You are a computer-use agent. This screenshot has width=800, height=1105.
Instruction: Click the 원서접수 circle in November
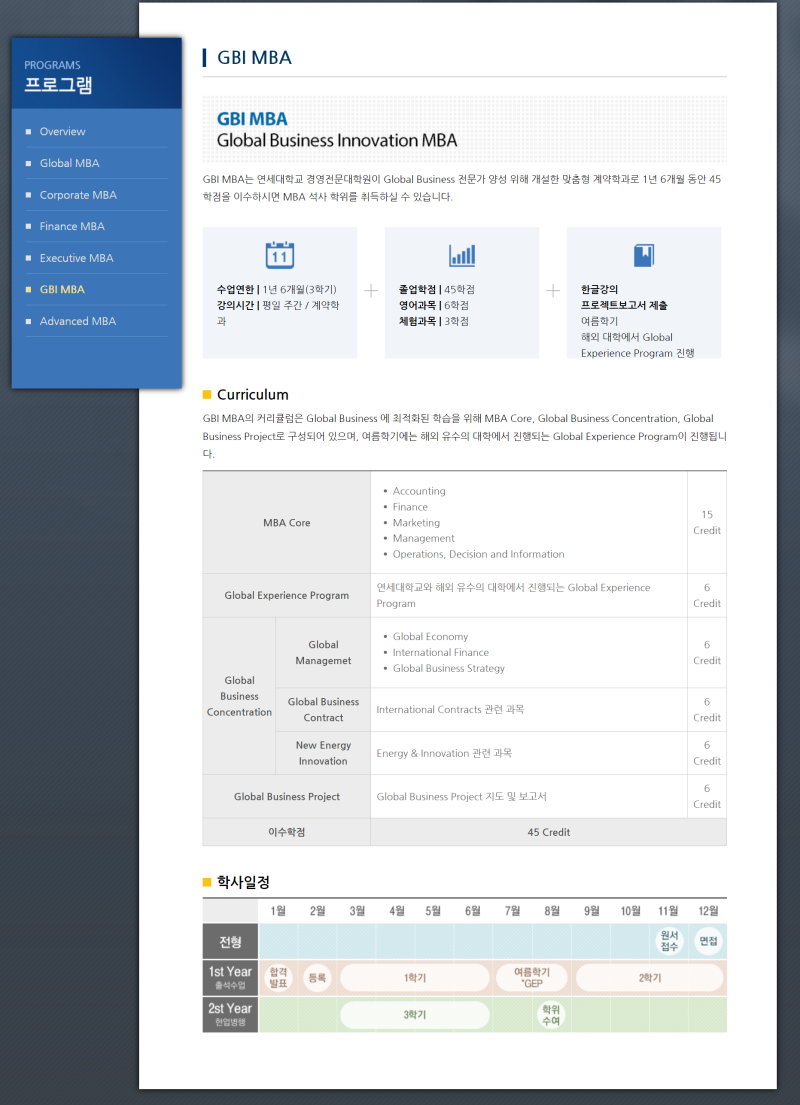(669, 941)
